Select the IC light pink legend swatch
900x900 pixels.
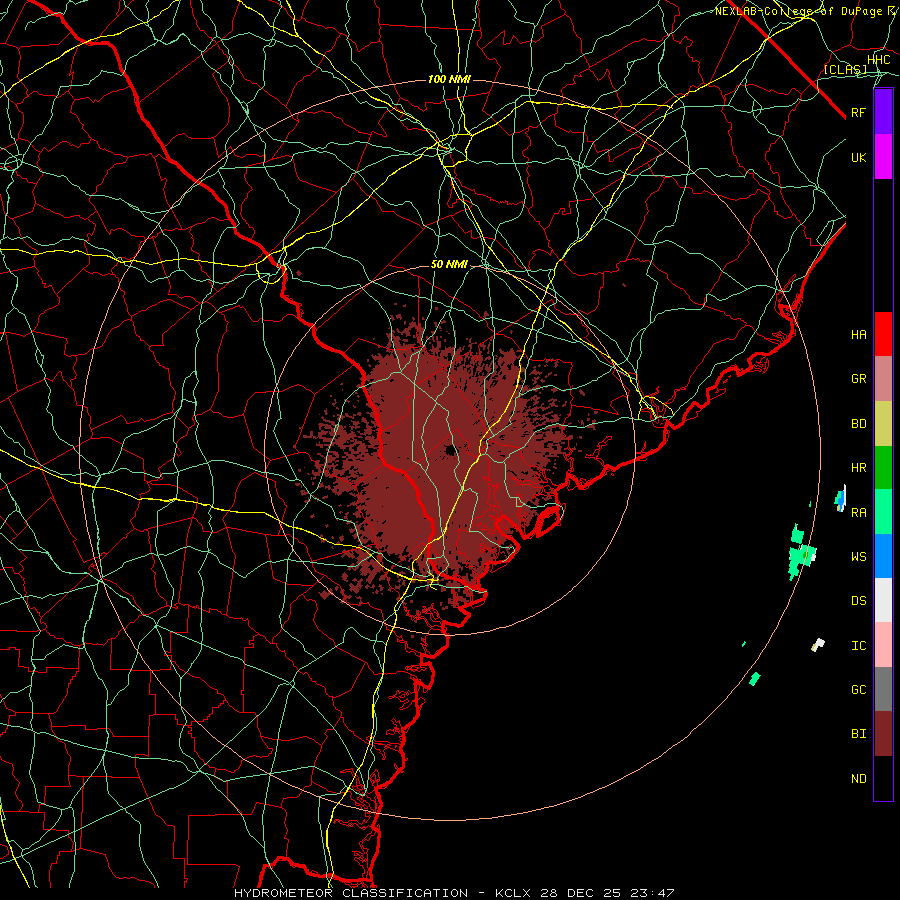point(883,645)
